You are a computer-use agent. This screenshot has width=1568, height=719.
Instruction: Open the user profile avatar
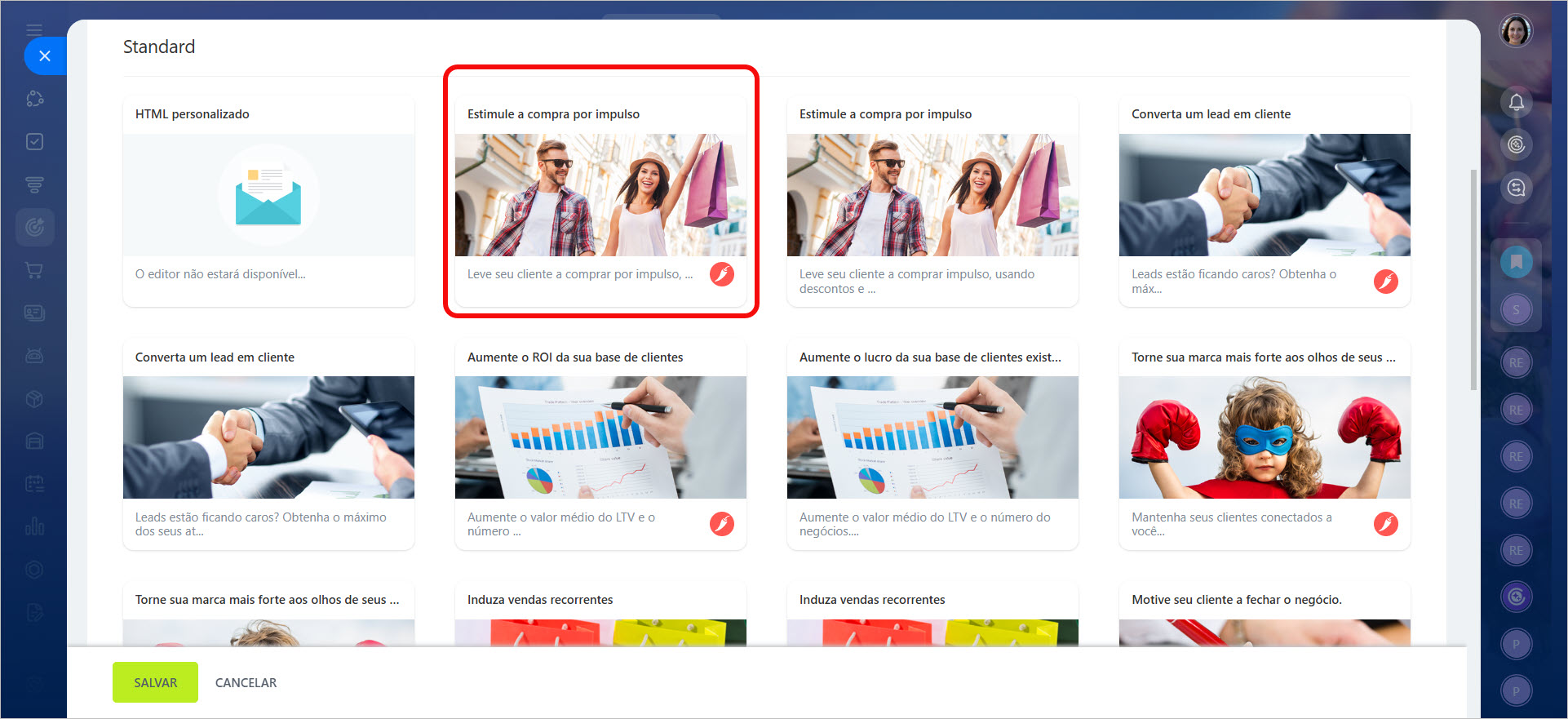click(1516, 31)
